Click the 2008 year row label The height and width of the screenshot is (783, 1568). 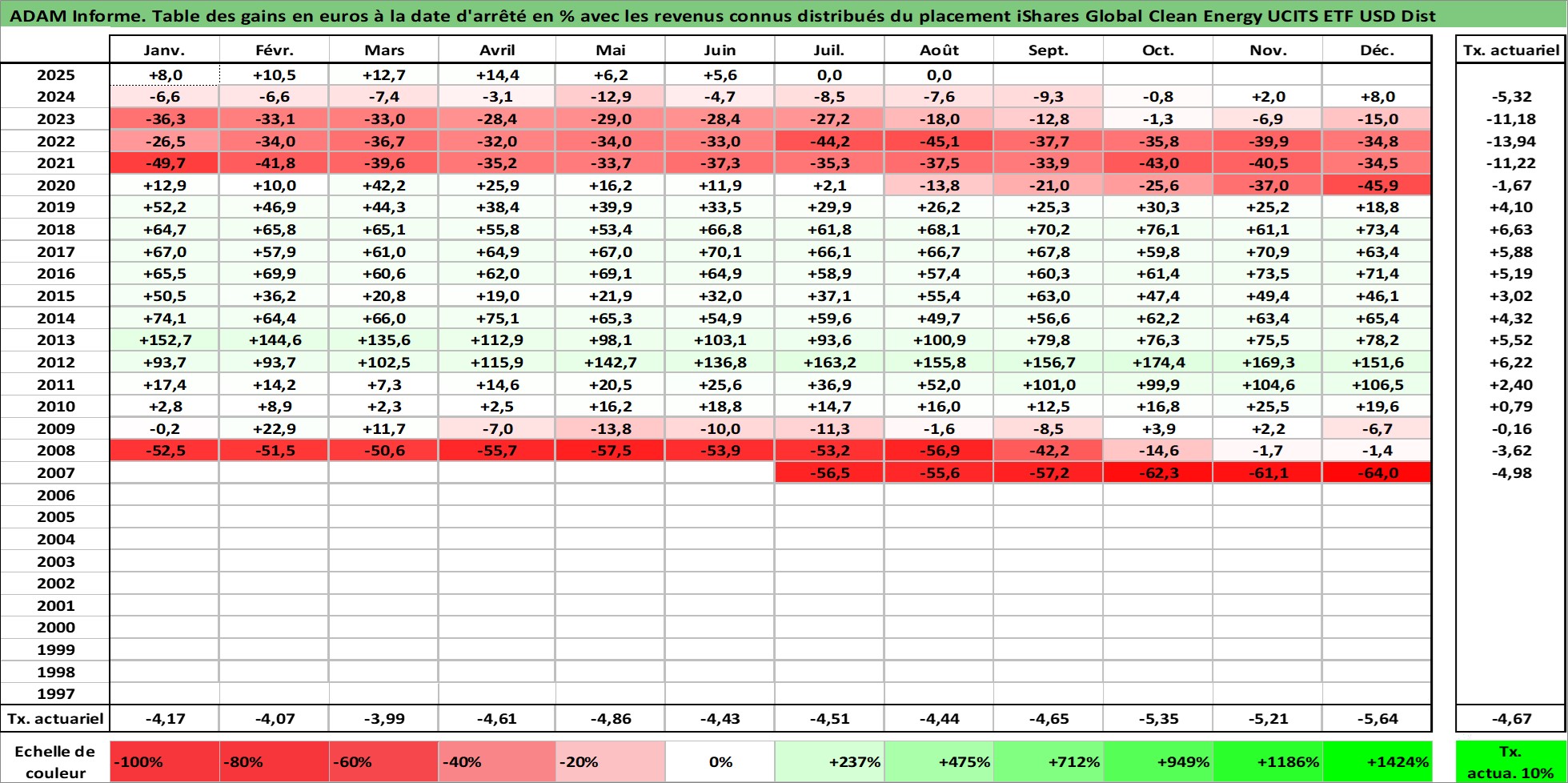[55, 450]
